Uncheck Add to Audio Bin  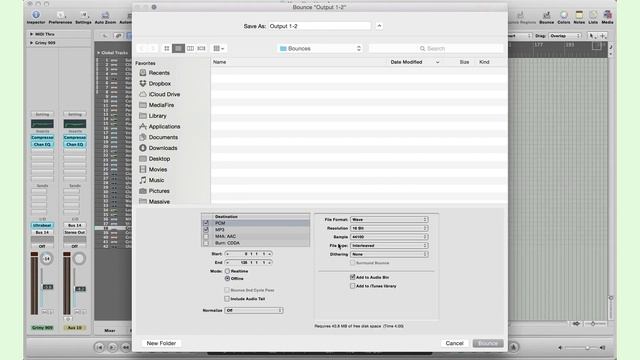click(x=353, y=277)
